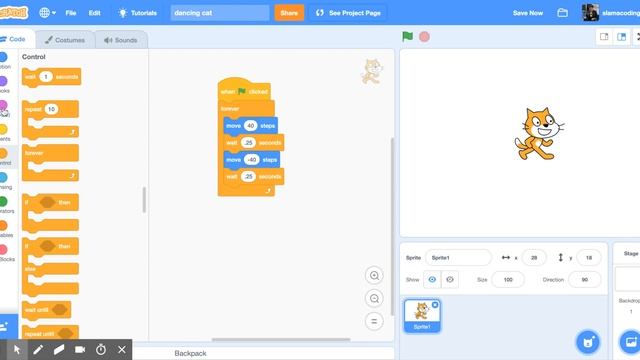Click the second wait .25 value
Image resolution: width=640 pixels, height=360 pixels.
(248, 177)
